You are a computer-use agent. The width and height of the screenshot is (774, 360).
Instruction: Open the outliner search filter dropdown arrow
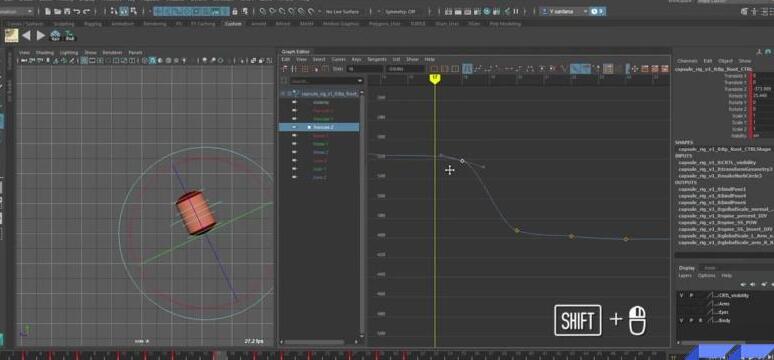[360, 81]
